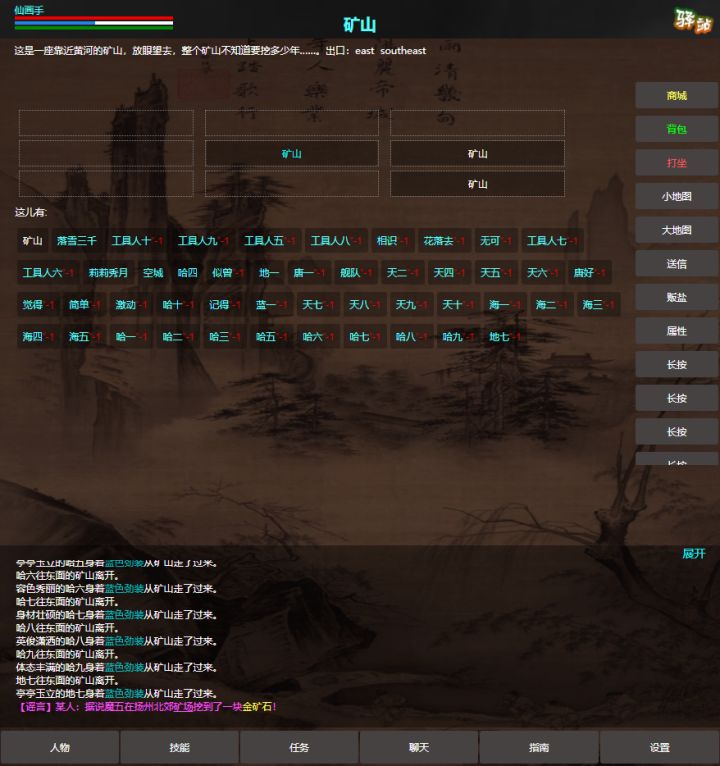Screen dimensions: 720x766
Task: Select 天二 in the room list
Action: tap(402, 273)
